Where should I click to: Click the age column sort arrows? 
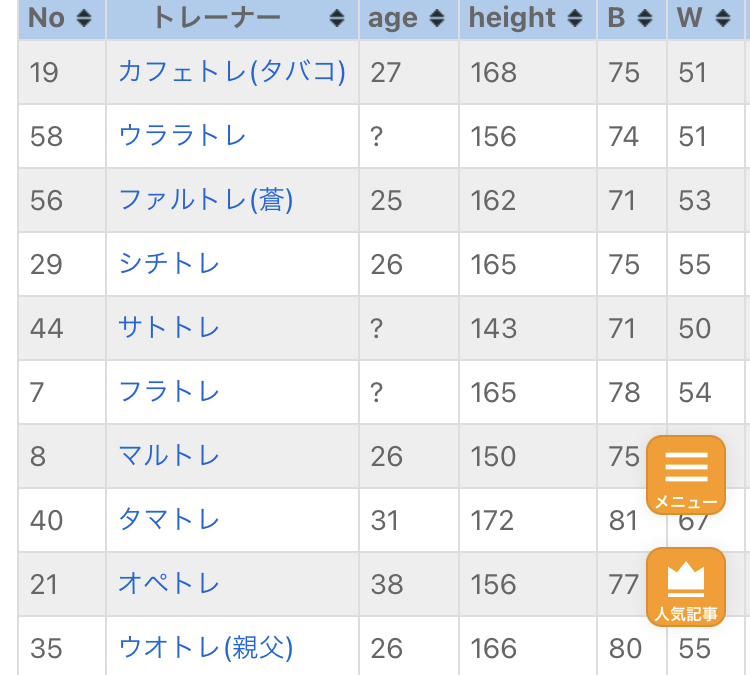[x=437, y=18]
